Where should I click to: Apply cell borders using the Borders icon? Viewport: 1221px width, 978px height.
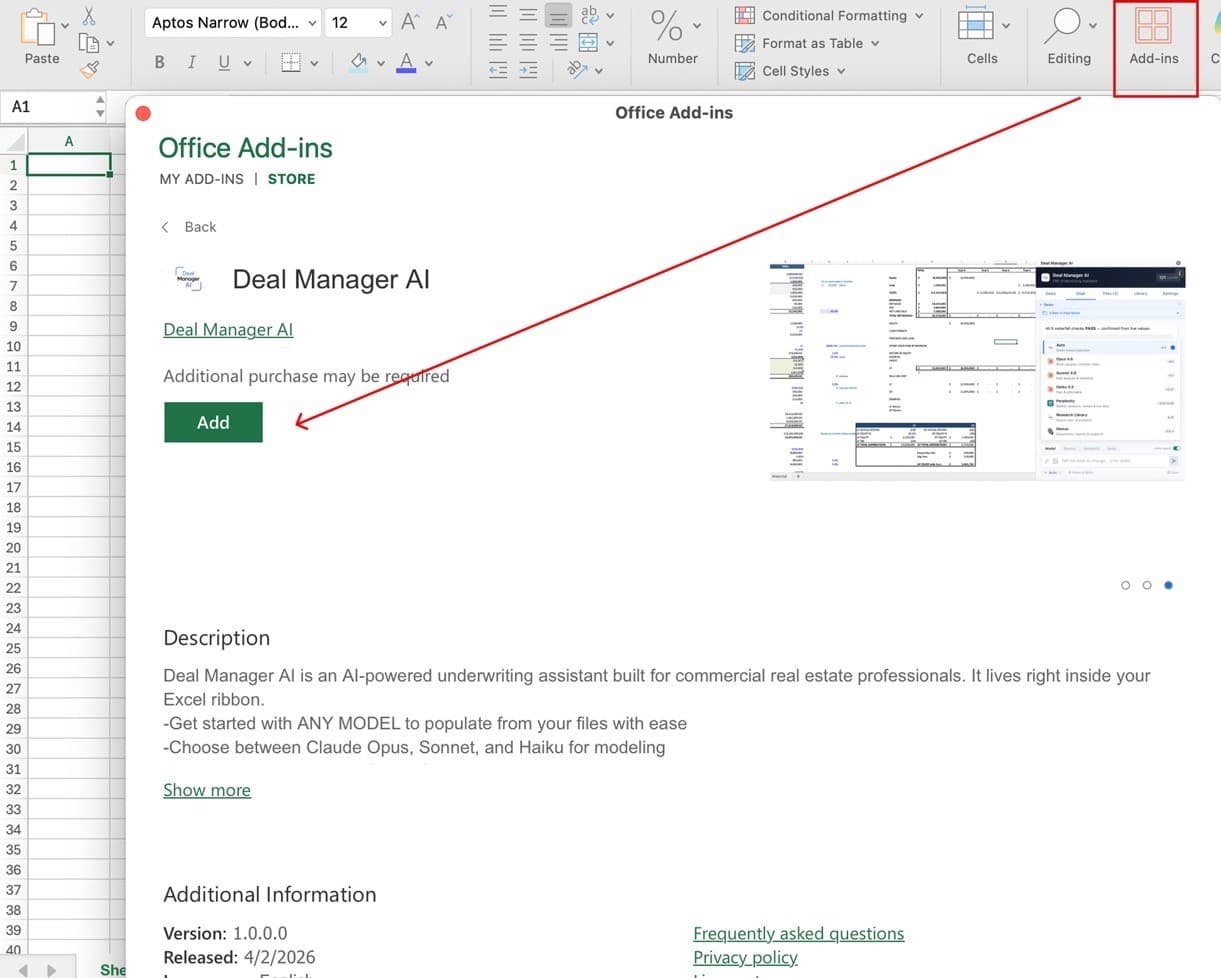pos(290,62)
